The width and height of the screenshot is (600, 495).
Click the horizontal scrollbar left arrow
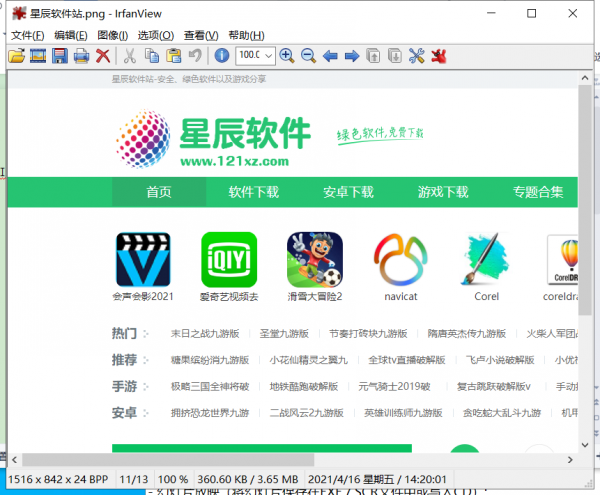(15, 459)
